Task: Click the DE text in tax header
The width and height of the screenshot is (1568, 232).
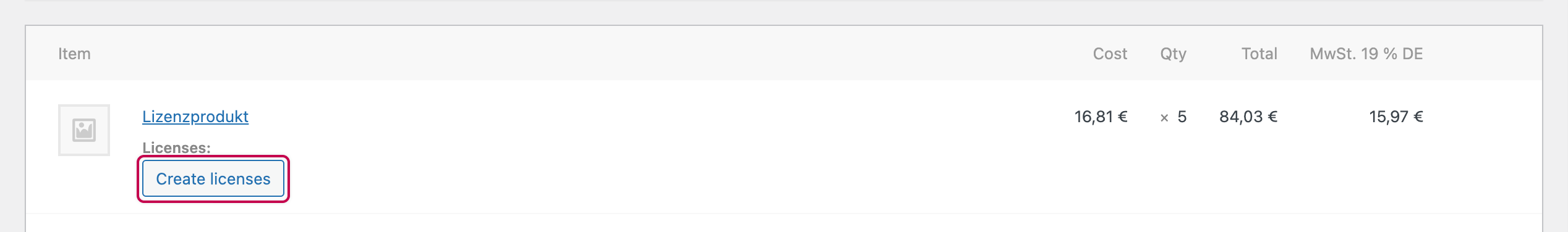Action: pyautogui.click(x=1412, y=54)
